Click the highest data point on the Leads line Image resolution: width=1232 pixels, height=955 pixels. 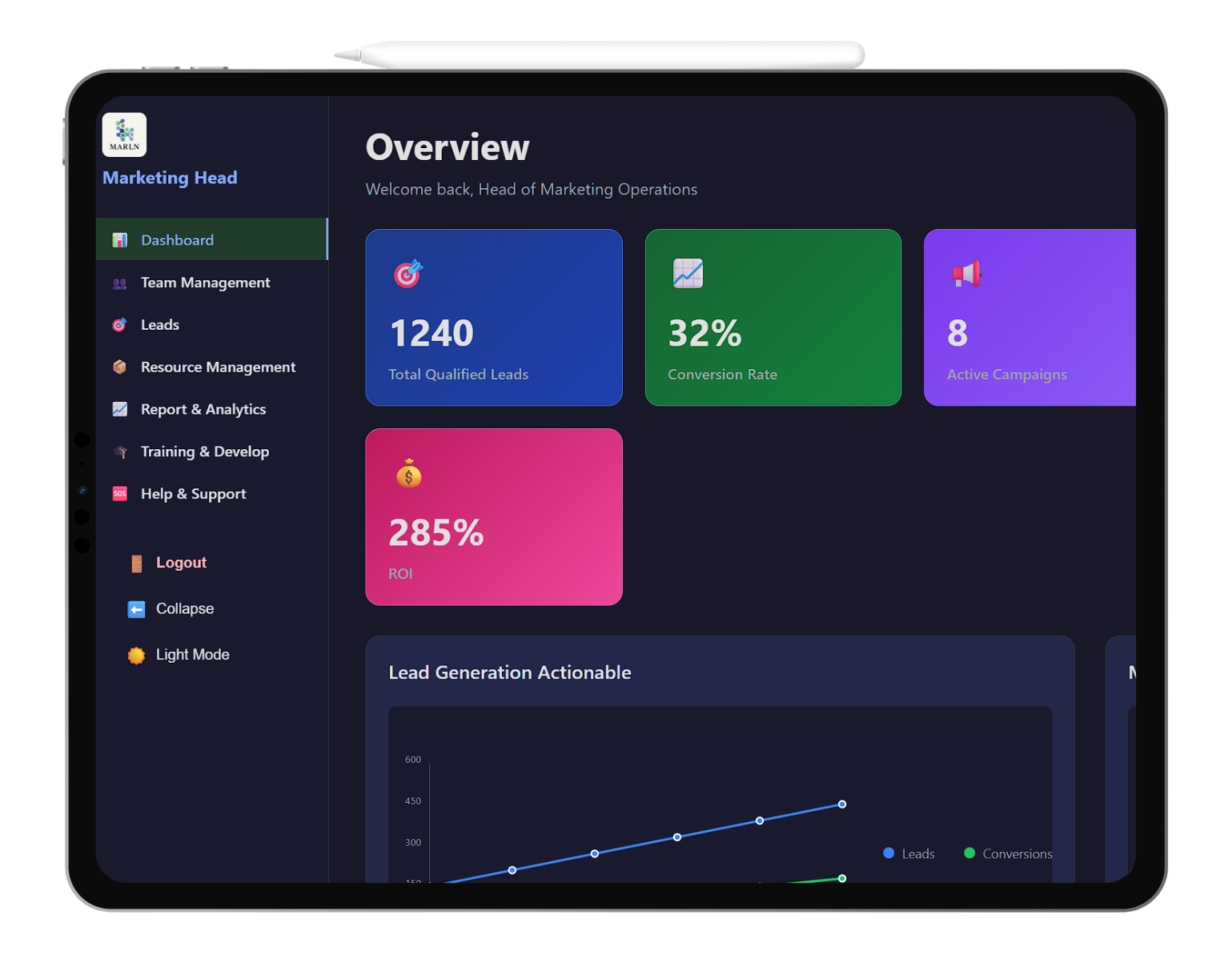point(841,804)
